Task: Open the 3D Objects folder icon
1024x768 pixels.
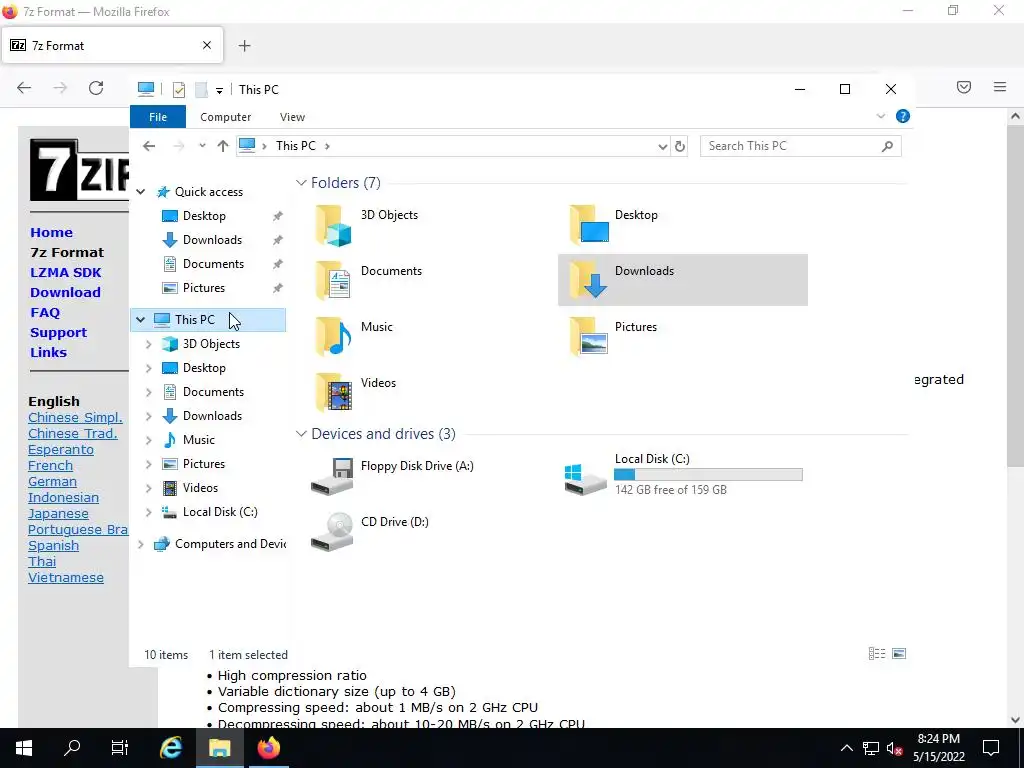Action: click(x=334, y=225)
